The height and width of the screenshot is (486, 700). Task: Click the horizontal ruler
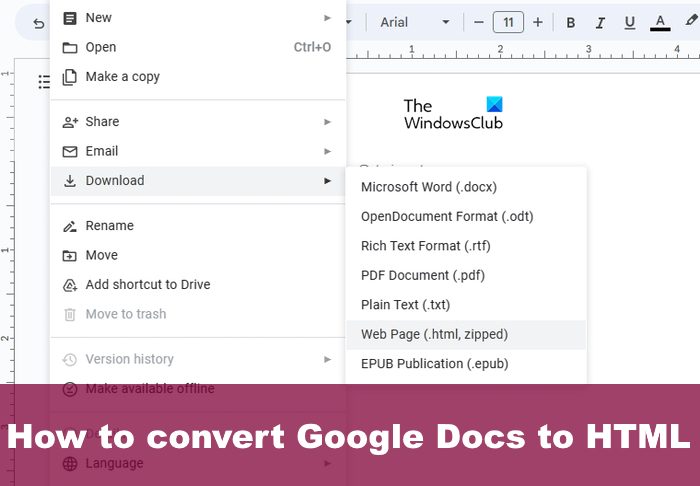click(523, 52)
